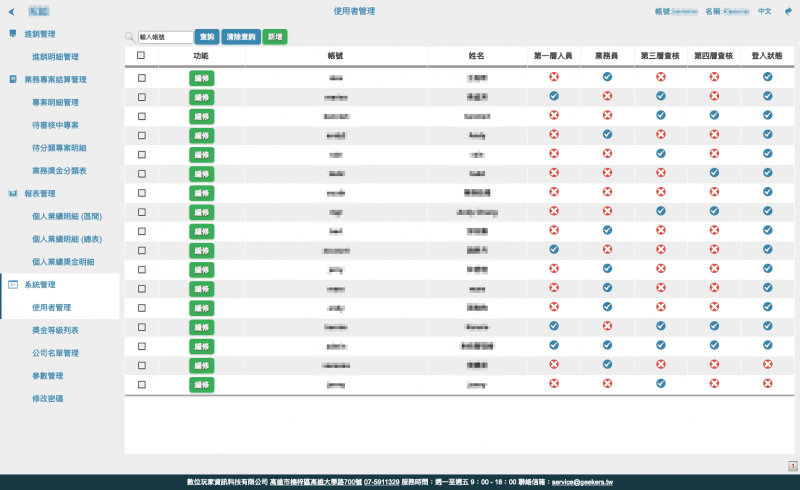Open 待分類專案明細 in sidebar
The image size is (800, 490).
click(x=59, y=148)
